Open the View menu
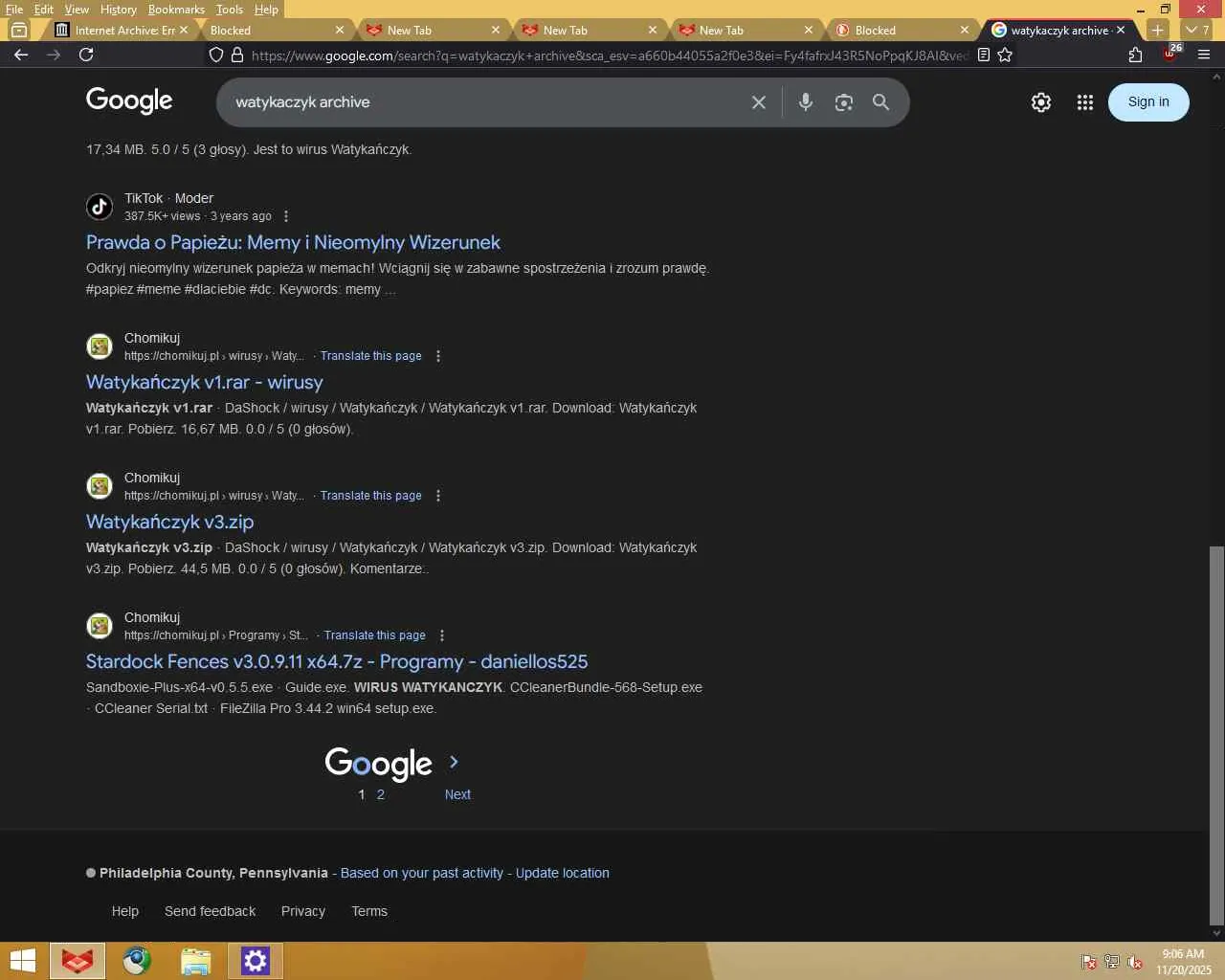 [x=77, y=10]
